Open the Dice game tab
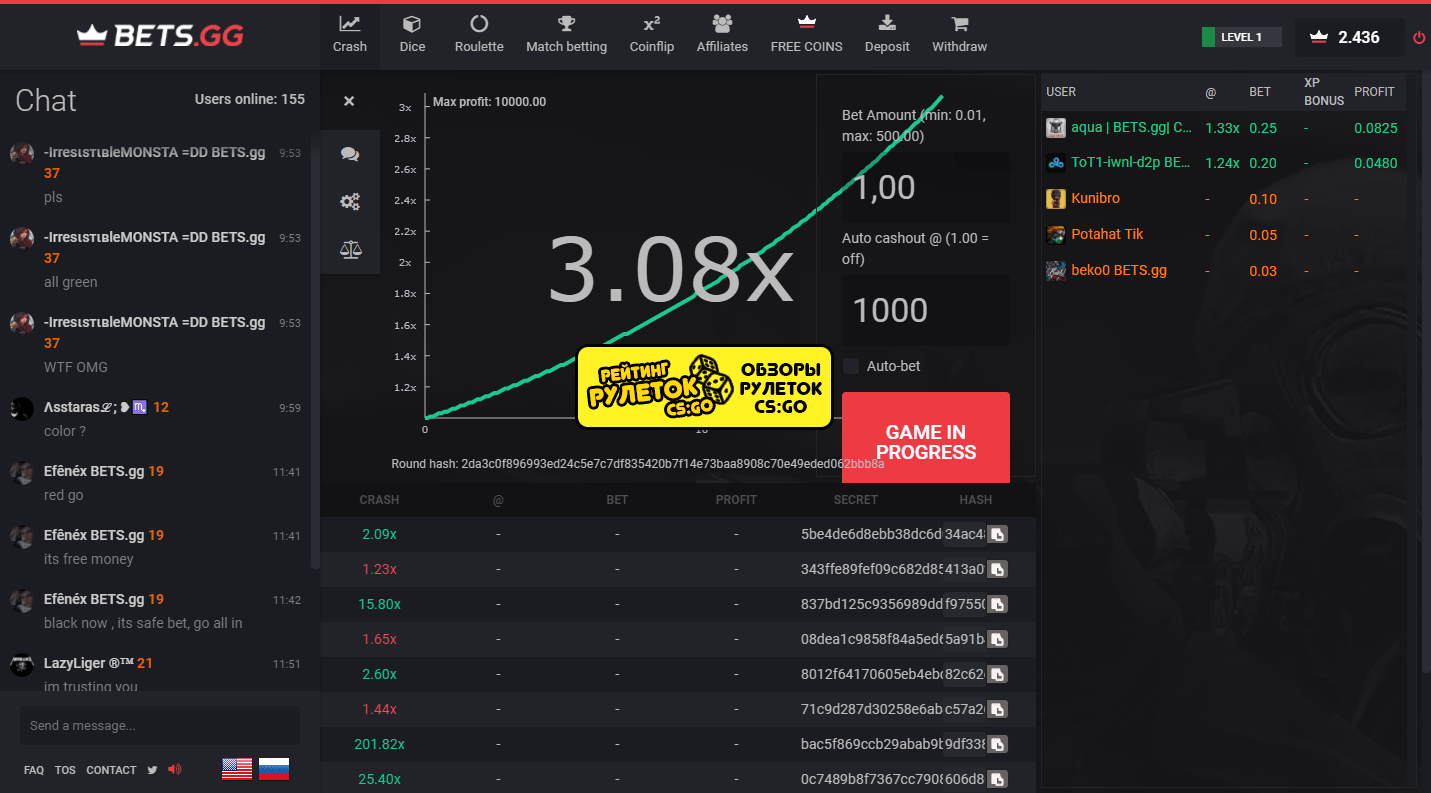1431x793 pixels. [x=412, y=35]
